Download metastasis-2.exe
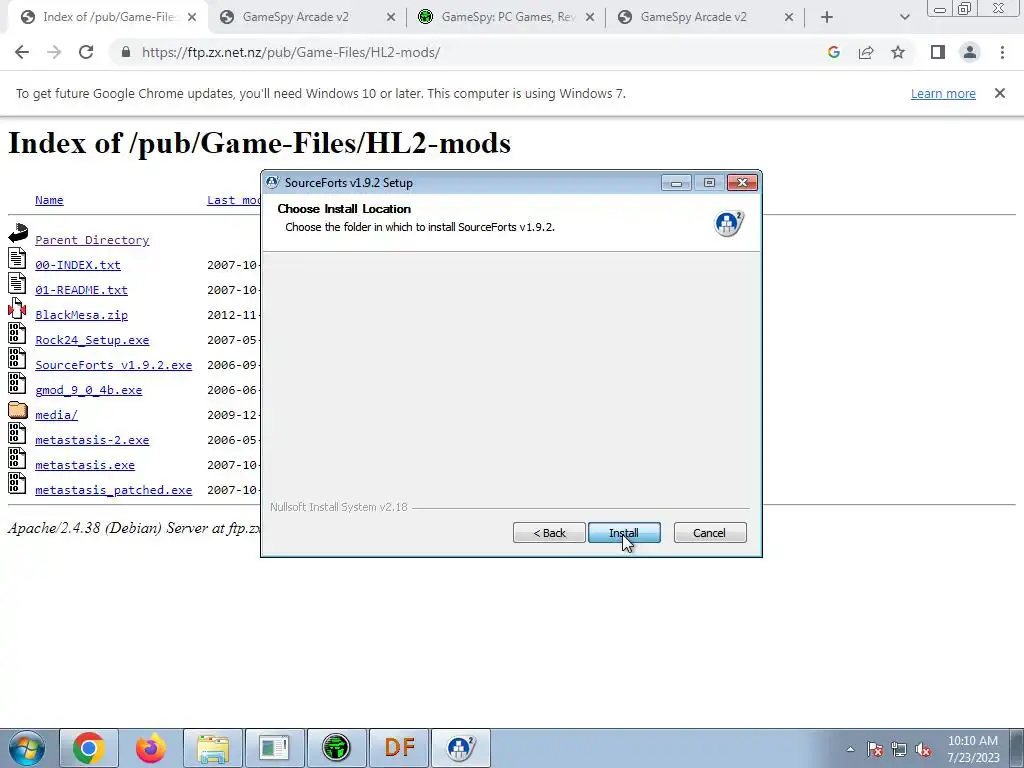 click(x=92, y=440)
